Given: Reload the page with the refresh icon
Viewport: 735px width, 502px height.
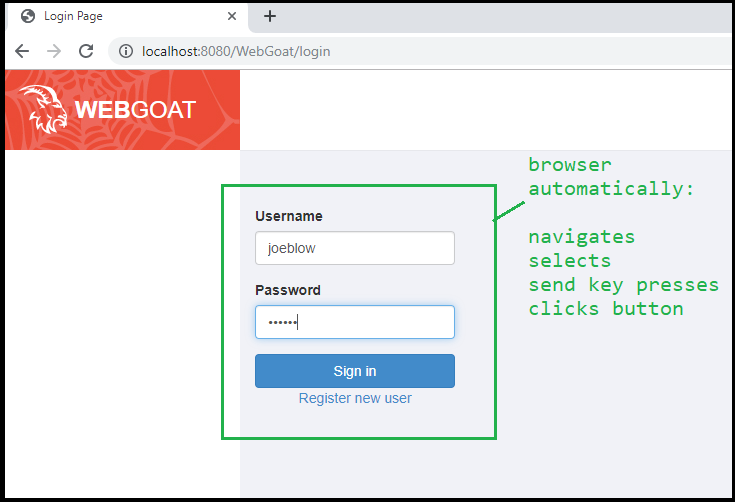Looking at the screenshot, I should coord(86,51).
